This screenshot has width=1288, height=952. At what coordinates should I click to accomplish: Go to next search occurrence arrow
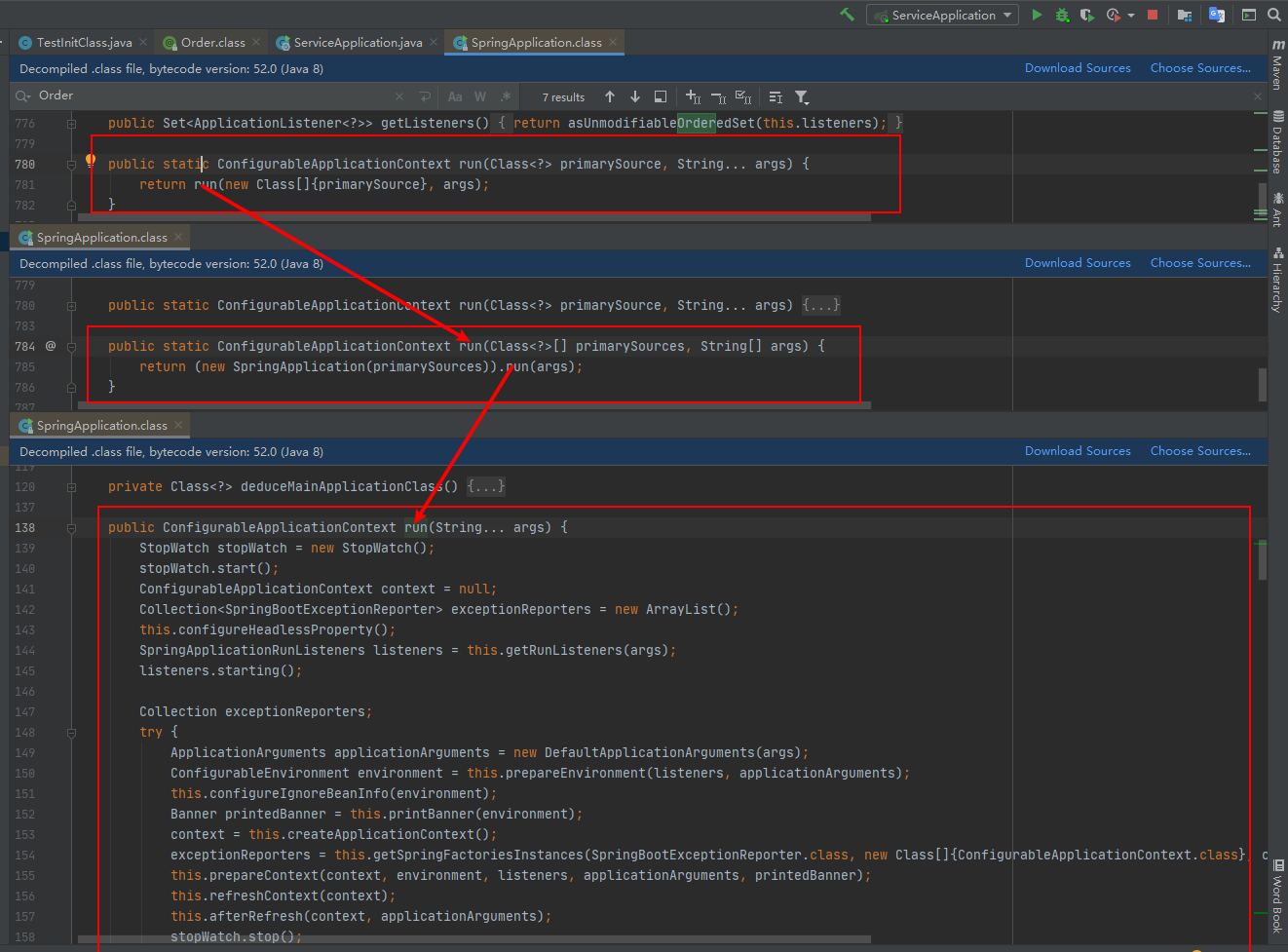[x=635, y=96]
